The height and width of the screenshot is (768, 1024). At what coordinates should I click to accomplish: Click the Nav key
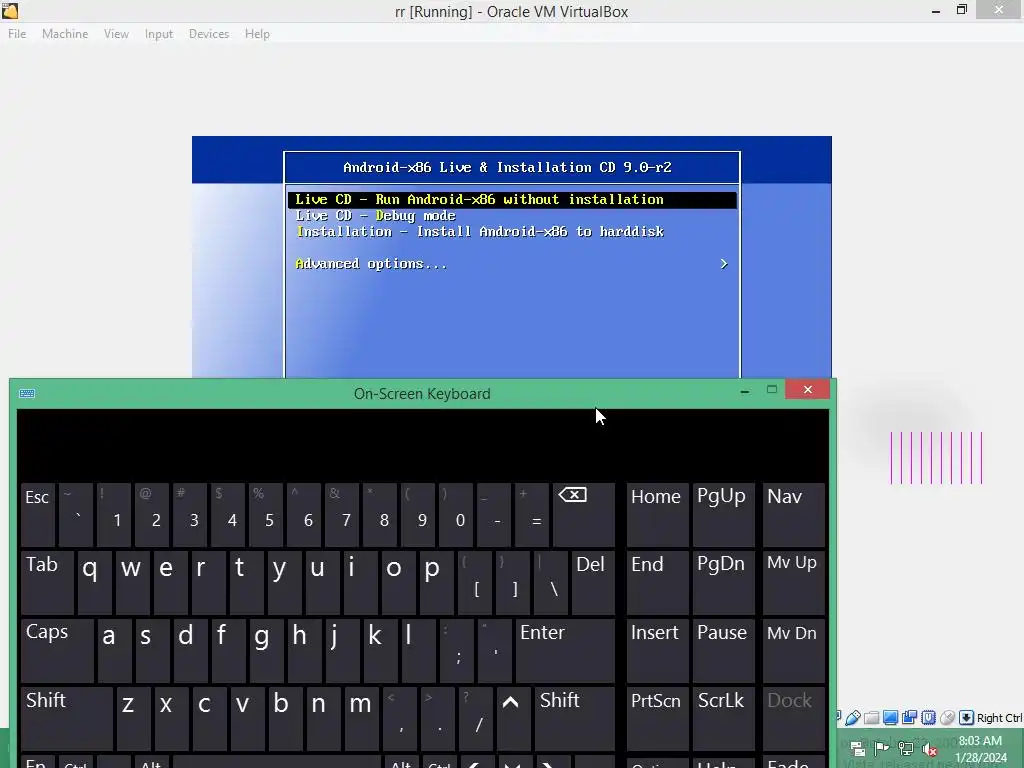pos(793,515)
